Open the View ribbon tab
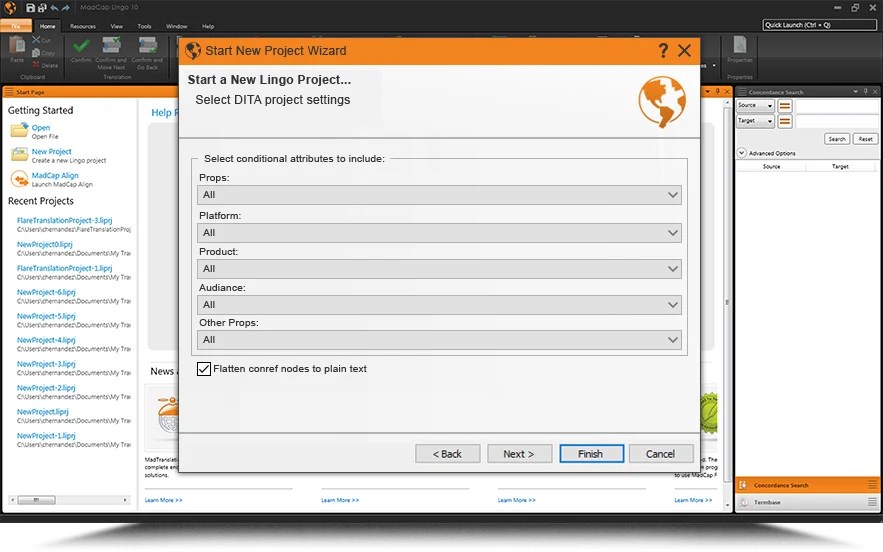This screenshot has width=883, height=552. tap(117, 26)
